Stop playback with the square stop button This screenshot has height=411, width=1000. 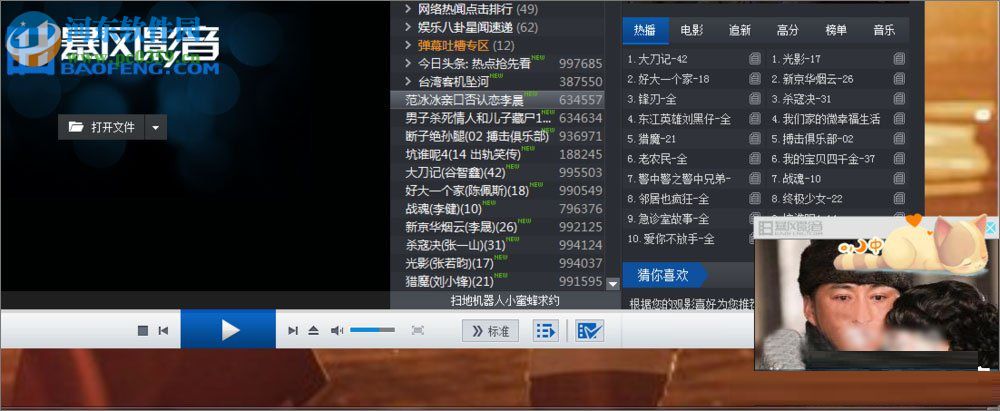point(143,330)
